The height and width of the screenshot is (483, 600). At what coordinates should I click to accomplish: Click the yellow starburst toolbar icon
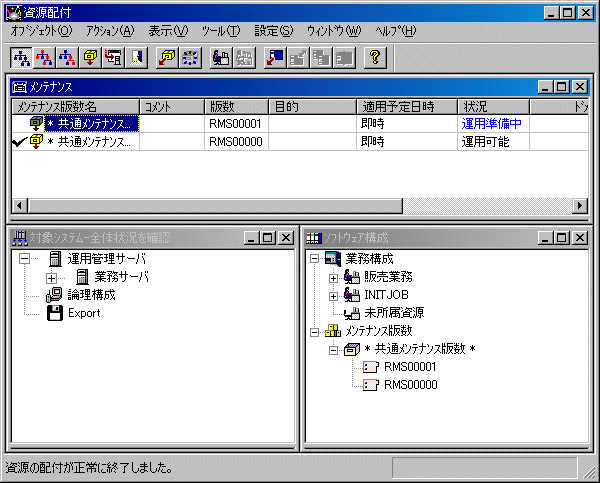click(x=190, y=58)
